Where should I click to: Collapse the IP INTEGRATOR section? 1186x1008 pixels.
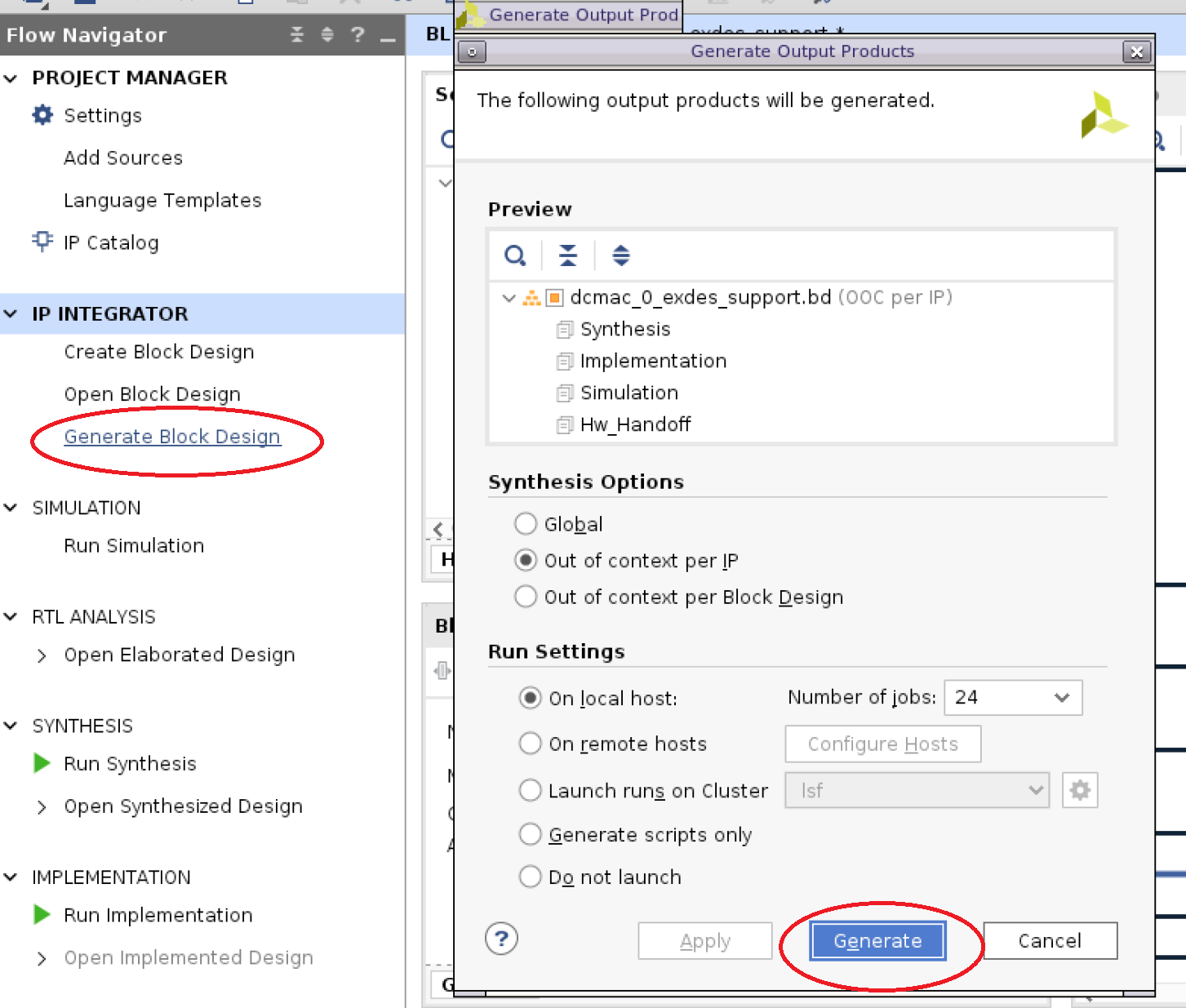pos(11,313)
